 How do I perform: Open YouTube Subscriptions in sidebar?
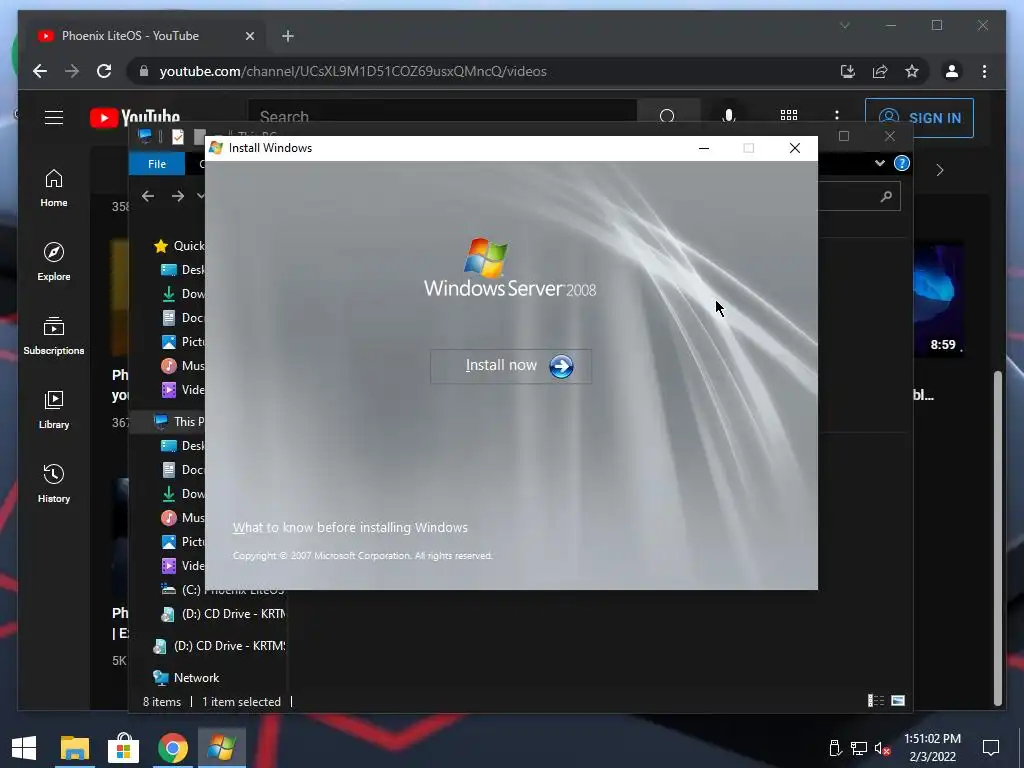pos(54,336)
